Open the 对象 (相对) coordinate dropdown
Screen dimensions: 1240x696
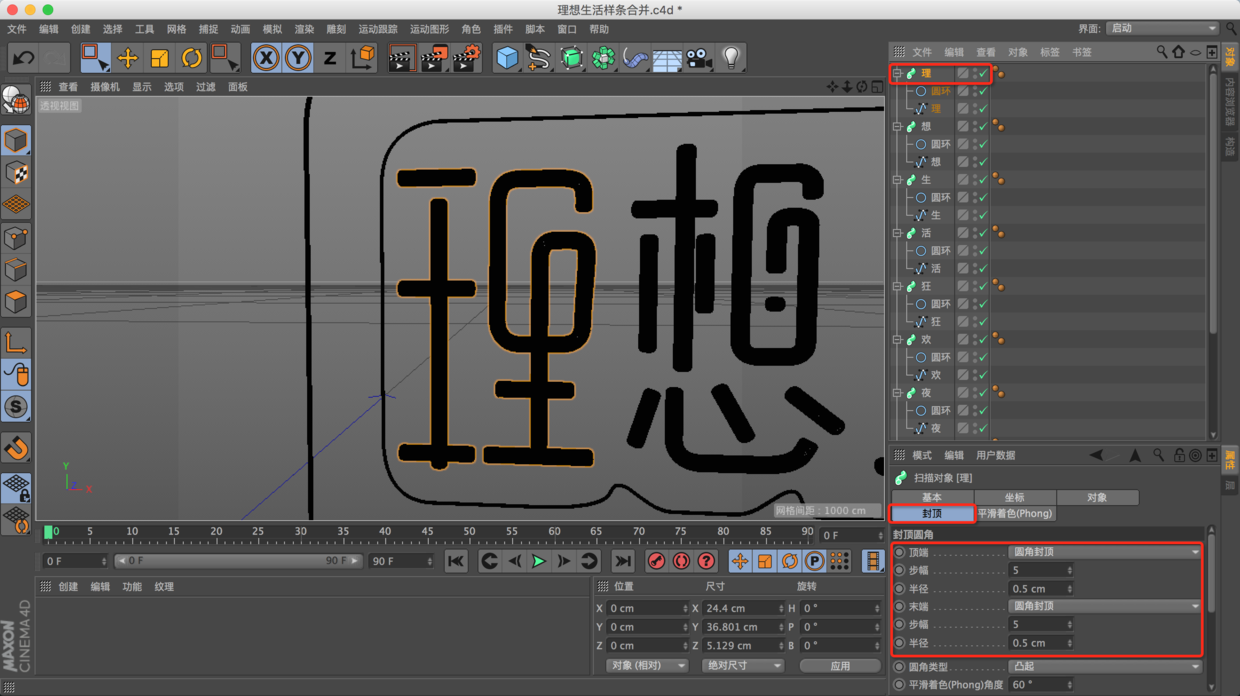pos(648,666)
